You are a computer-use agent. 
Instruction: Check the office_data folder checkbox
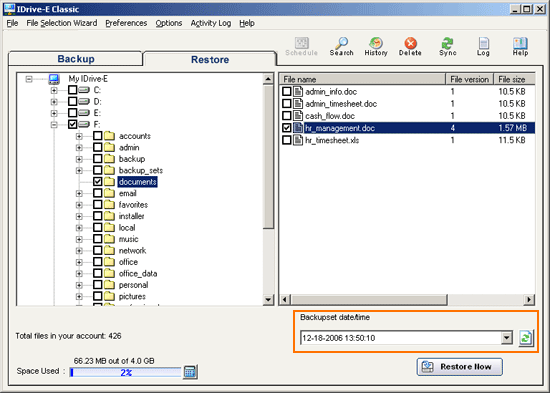(98, 273)
